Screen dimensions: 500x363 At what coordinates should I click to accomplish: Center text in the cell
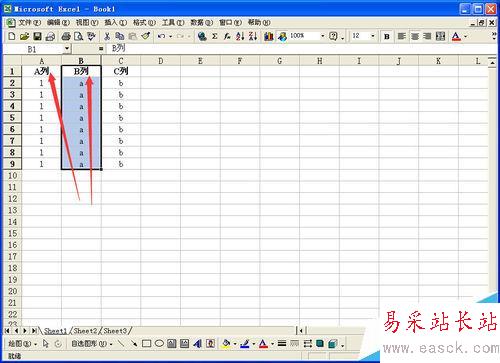pyautogui.click(x=415, y=36)
